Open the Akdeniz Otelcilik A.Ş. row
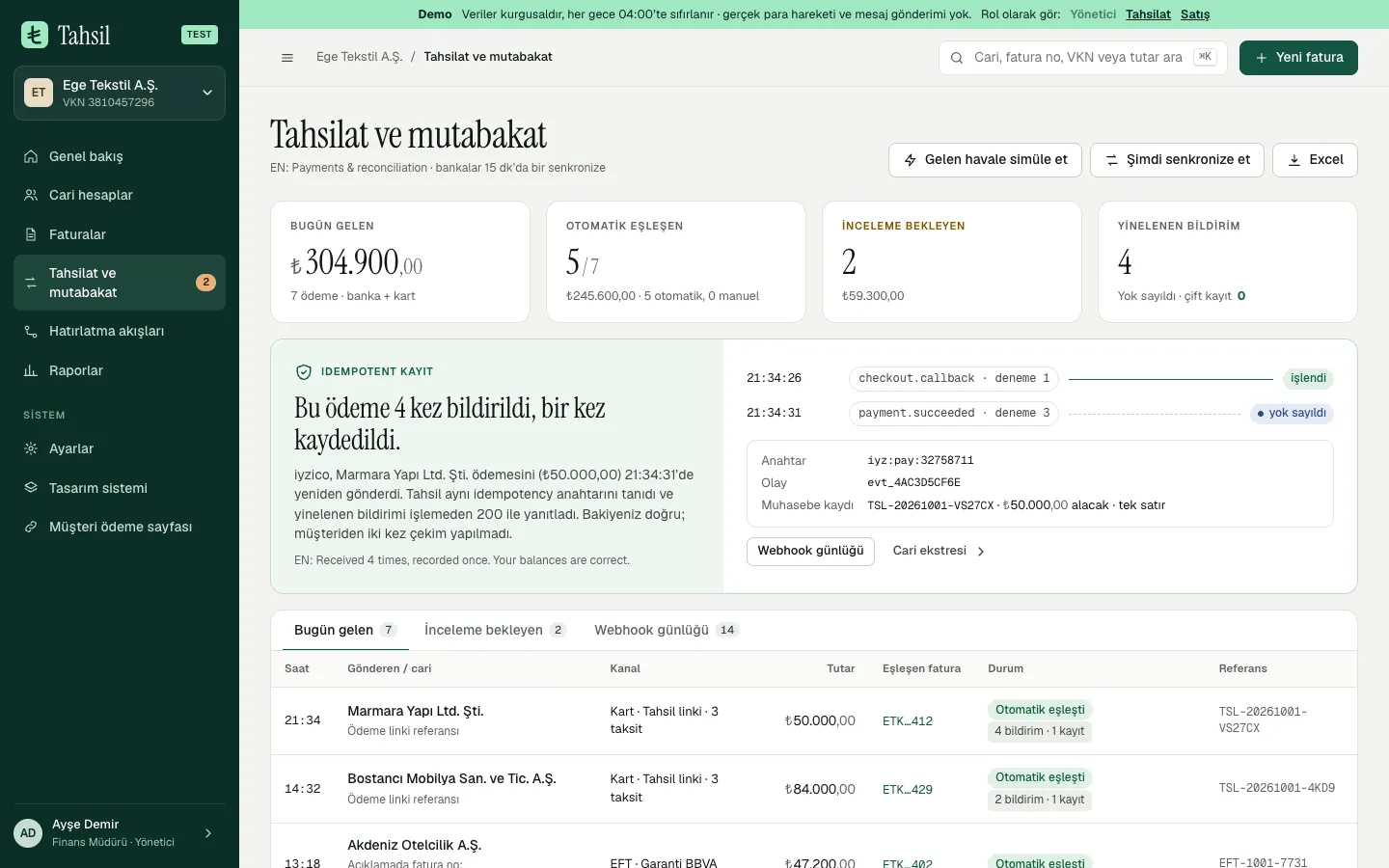This screenshot has height=868, width=1389. [814, 846]
